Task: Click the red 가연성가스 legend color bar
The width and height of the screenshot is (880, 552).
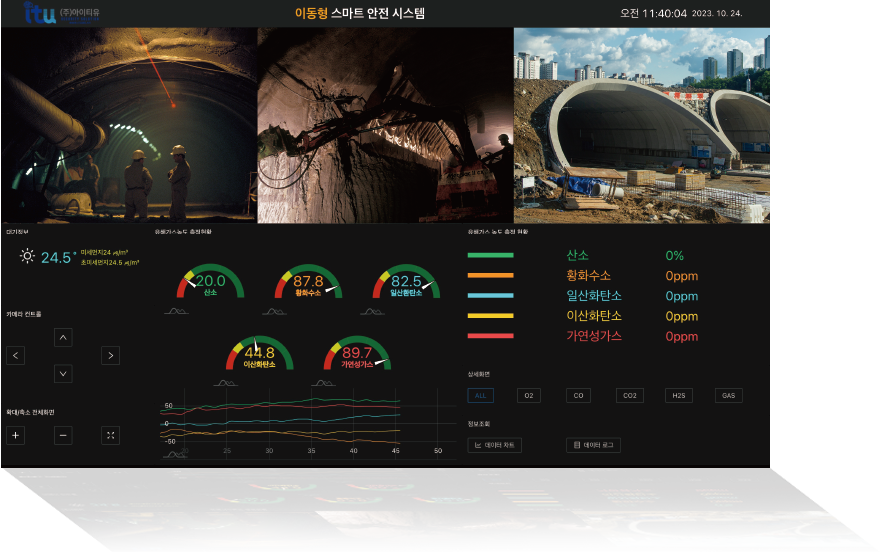Action: [491, 336]
